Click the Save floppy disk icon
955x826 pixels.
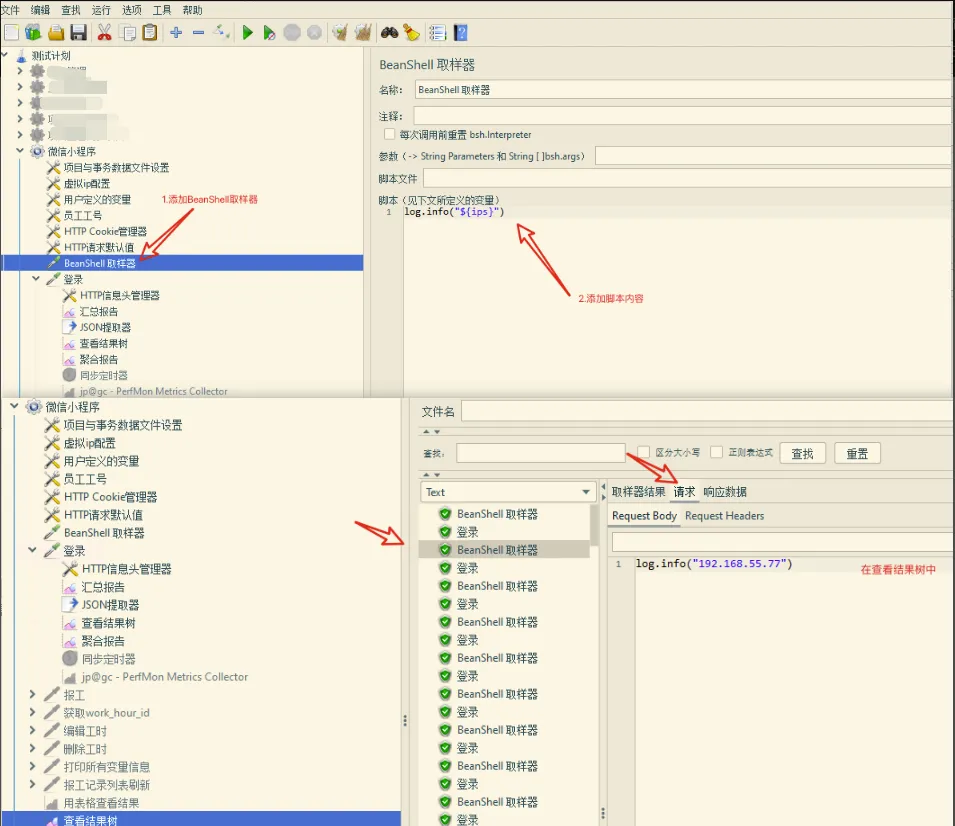[78, 32]
